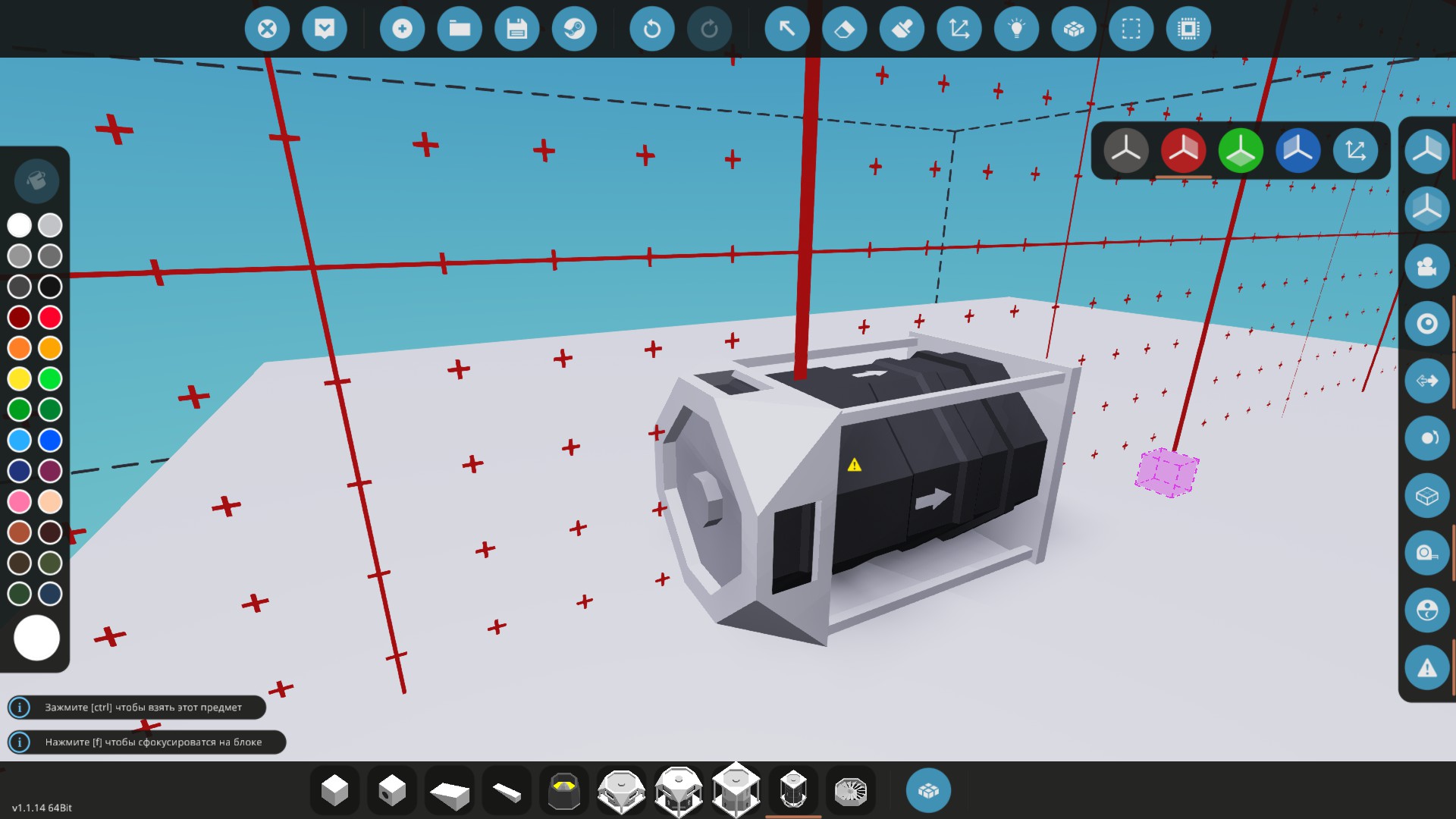
Task: Select the eighth hotbar engine component
Action: pyautogui.click(x=736, y=791)
